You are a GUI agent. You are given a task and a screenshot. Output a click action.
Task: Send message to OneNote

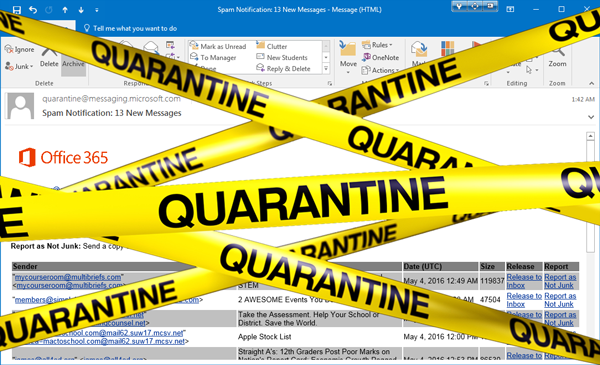click(x=380, y=57)
